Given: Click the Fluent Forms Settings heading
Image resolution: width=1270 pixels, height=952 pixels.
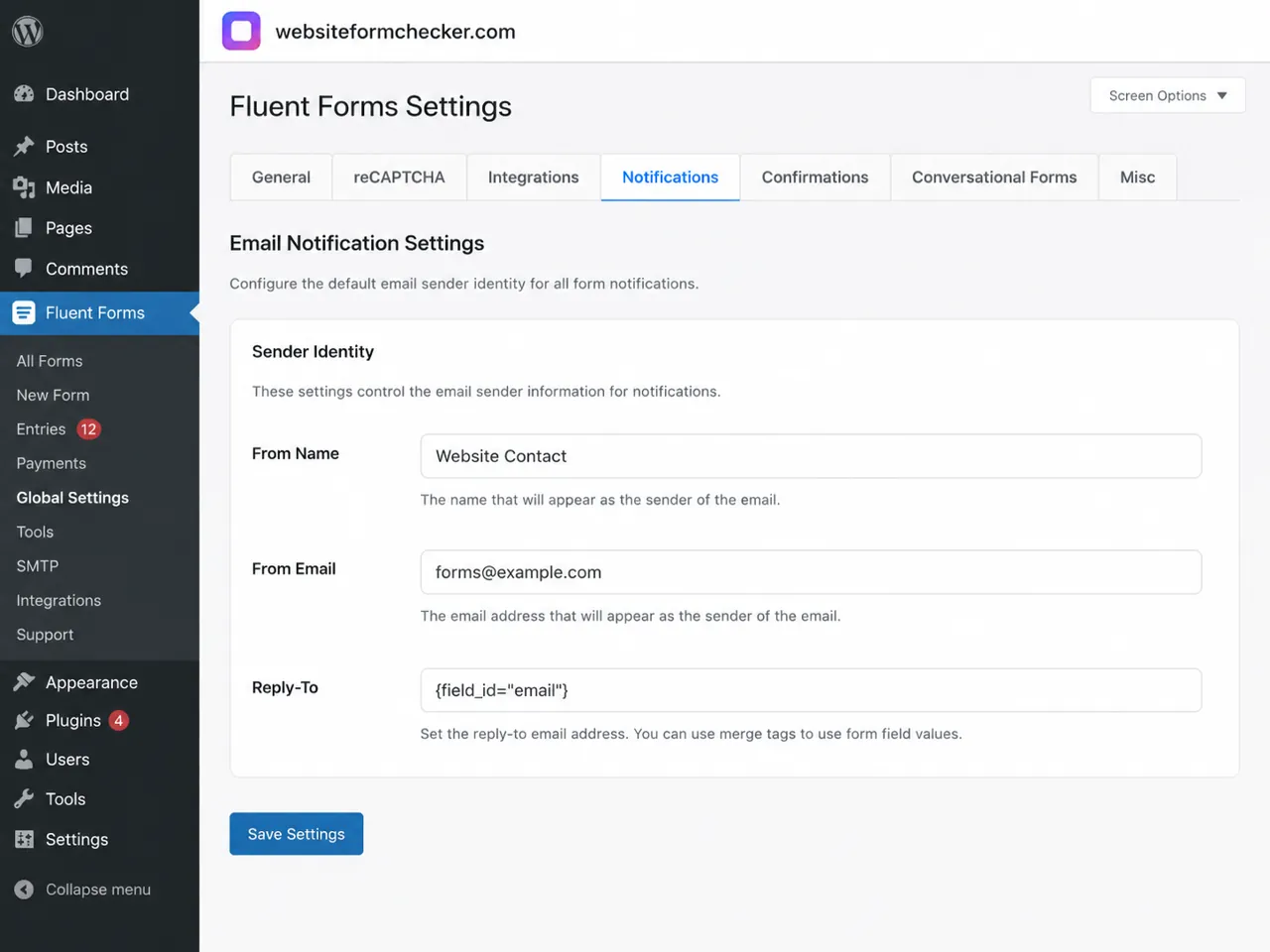Looking at the screenshot, I should point(370,107).
